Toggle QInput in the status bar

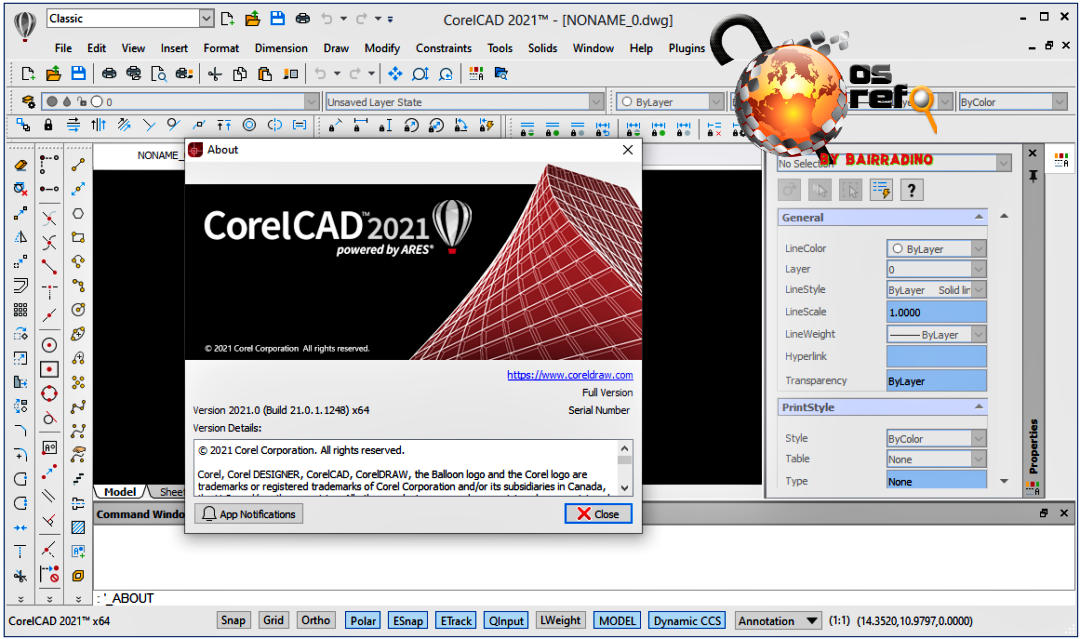point(506,620)
